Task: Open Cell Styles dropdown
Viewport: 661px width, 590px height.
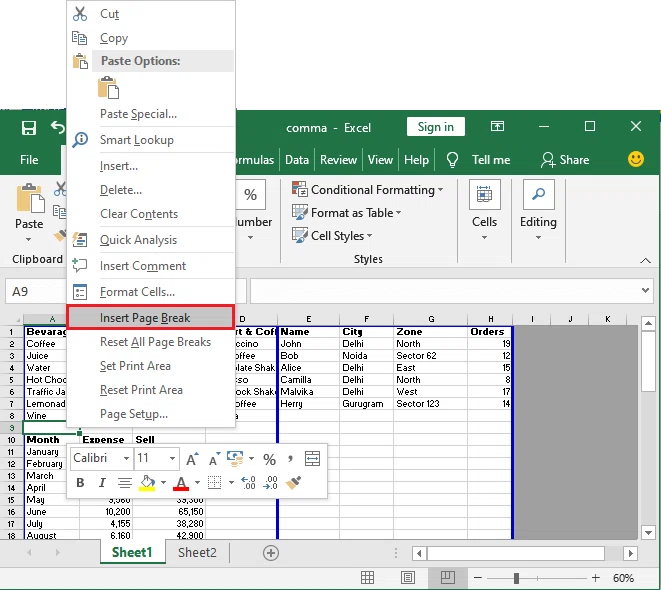Action: click(332, 236)
